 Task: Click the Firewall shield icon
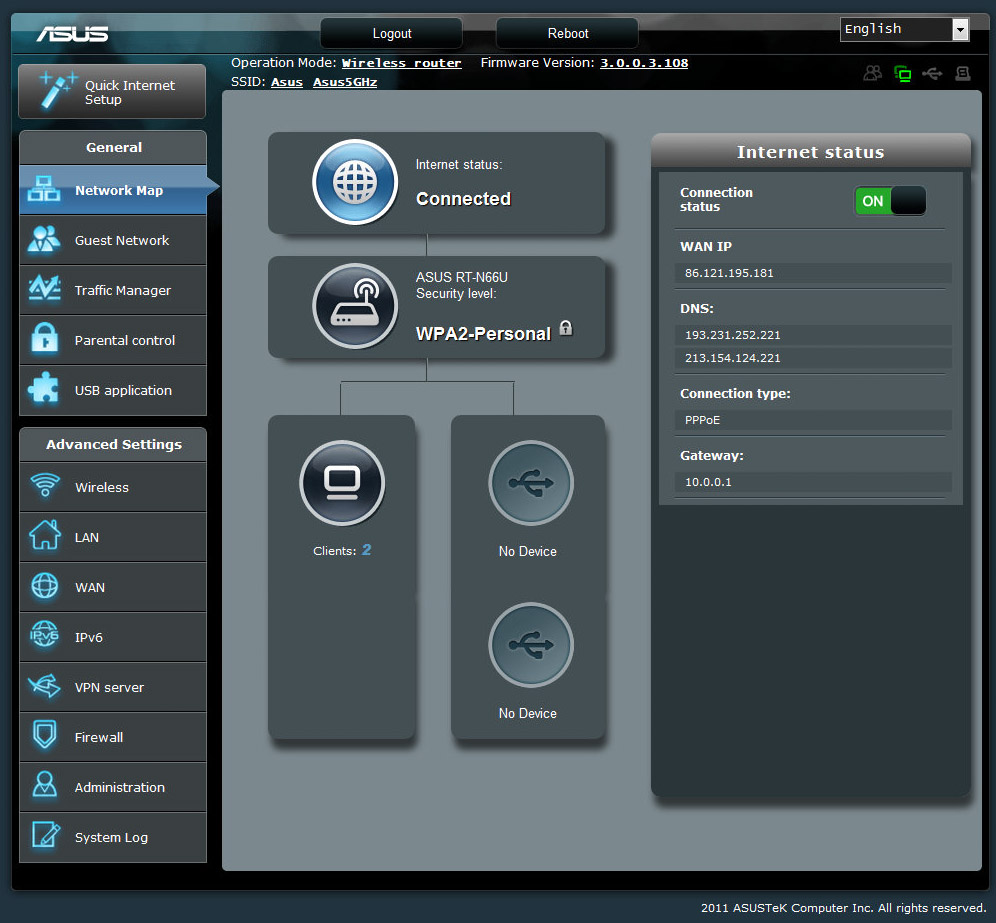click(44, 735)
